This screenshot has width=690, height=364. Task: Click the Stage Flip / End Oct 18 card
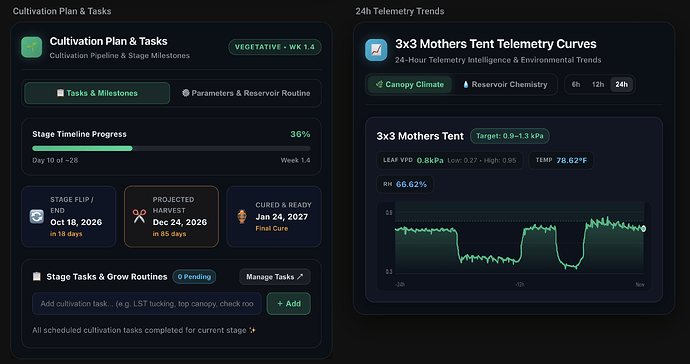[69, 216]
